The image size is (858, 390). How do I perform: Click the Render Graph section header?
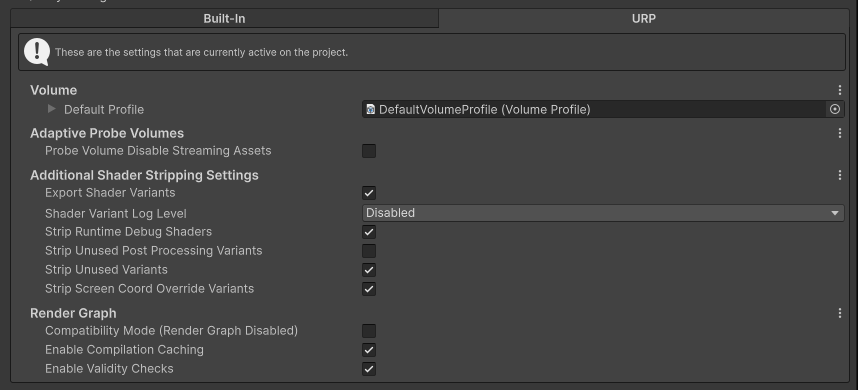73,313
